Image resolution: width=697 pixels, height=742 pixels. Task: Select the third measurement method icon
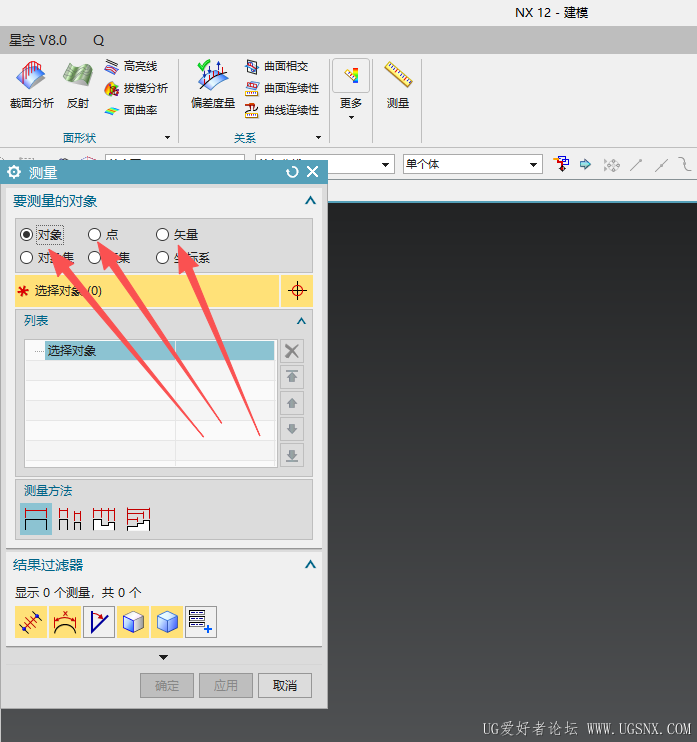(x=104, y=519)
